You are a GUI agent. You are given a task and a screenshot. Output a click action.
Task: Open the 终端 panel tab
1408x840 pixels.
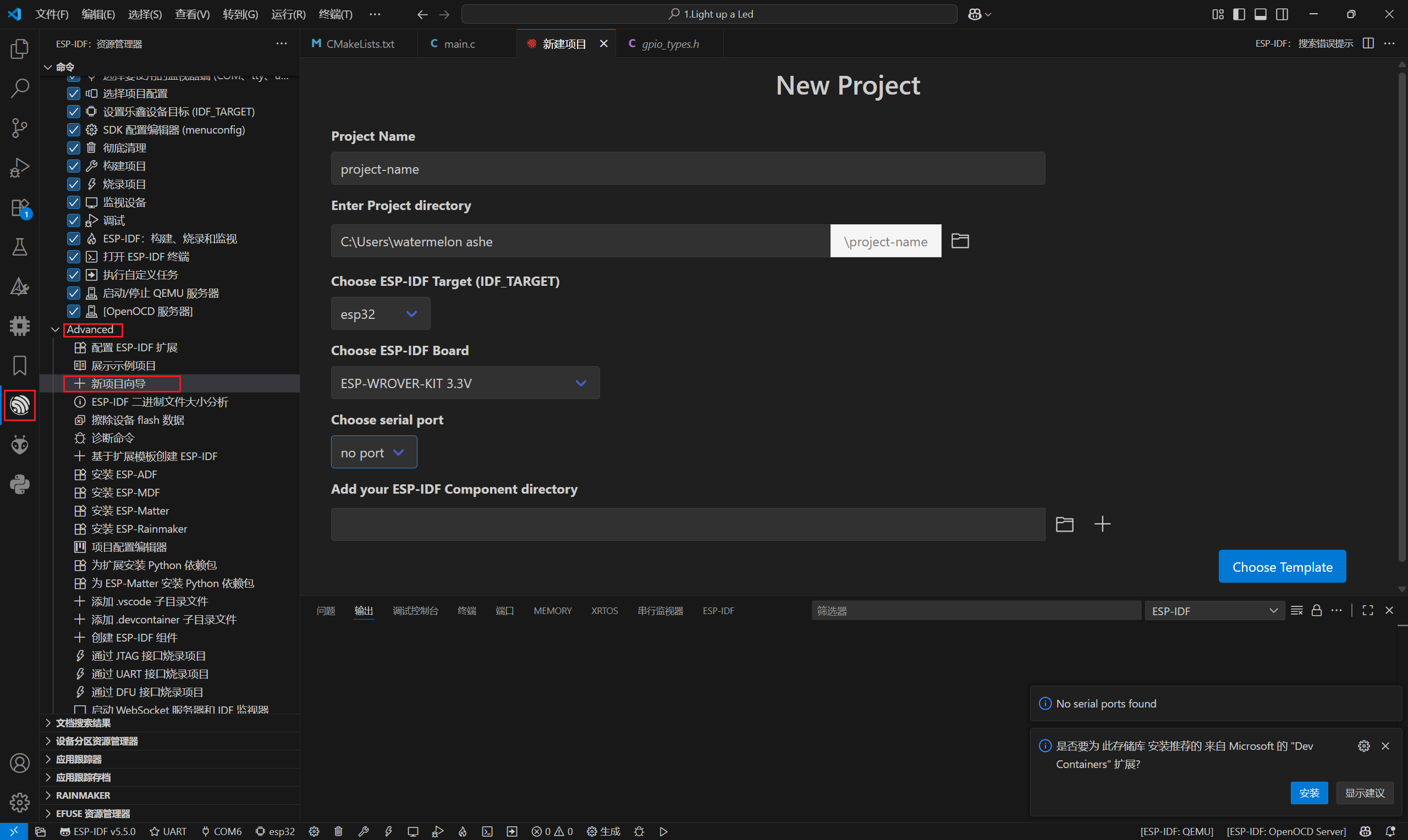(x=466, y=611)
